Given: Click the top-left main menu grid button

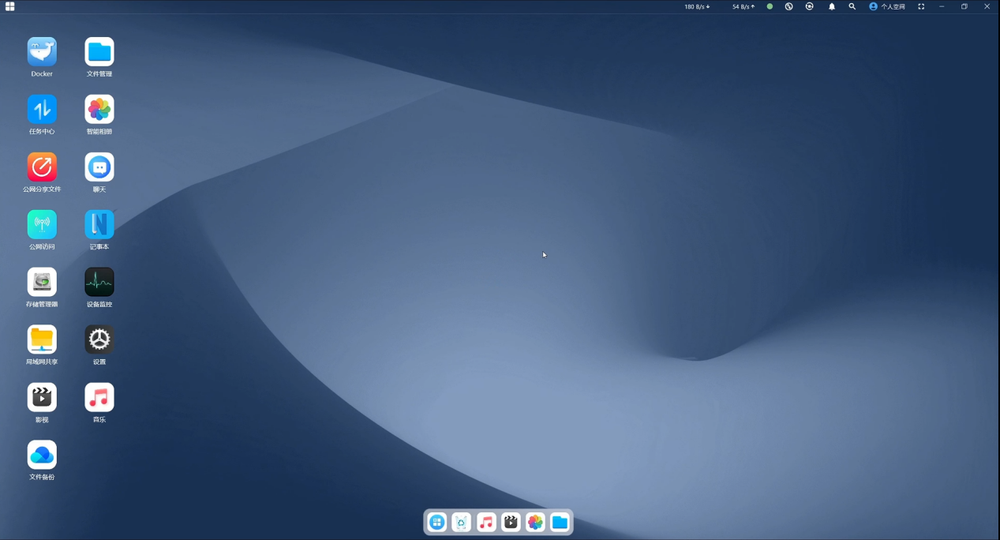Looking at the screenshot, I should [x=10, y=7].
